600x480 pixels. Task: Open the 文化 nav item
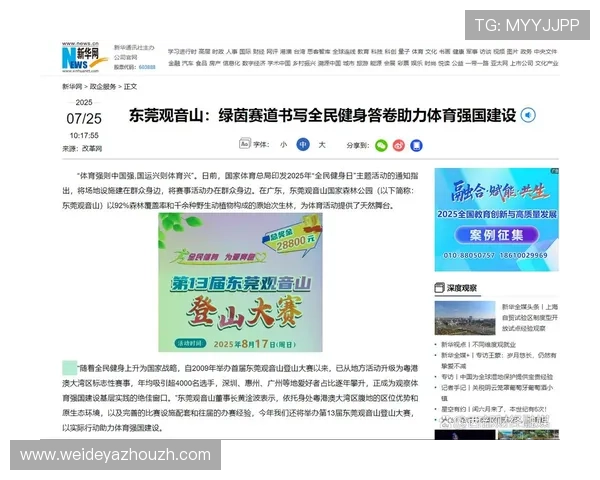[x=431, y=52]
